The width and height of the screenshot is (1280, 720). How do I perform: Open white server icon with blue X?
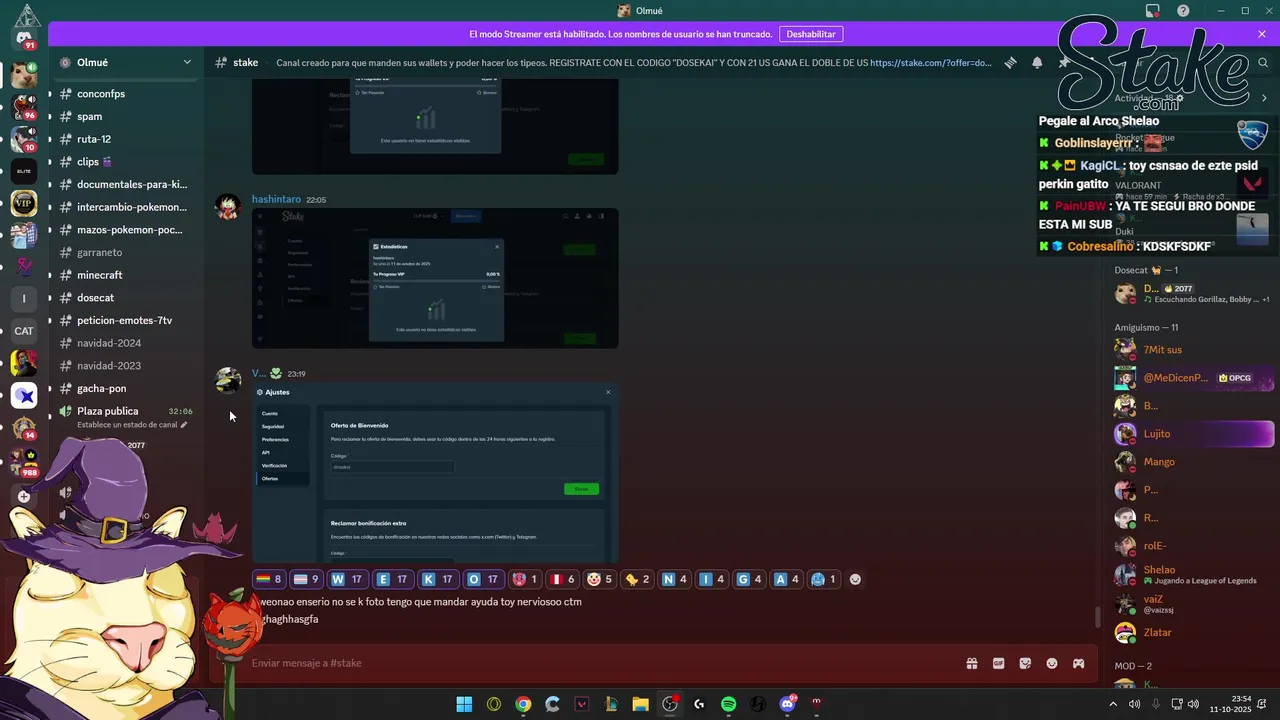[24, 395]
